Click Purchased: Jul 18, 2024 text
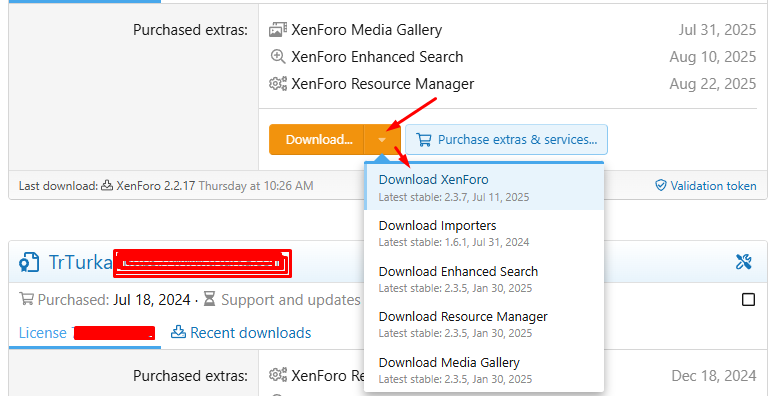 coord(114,300)
